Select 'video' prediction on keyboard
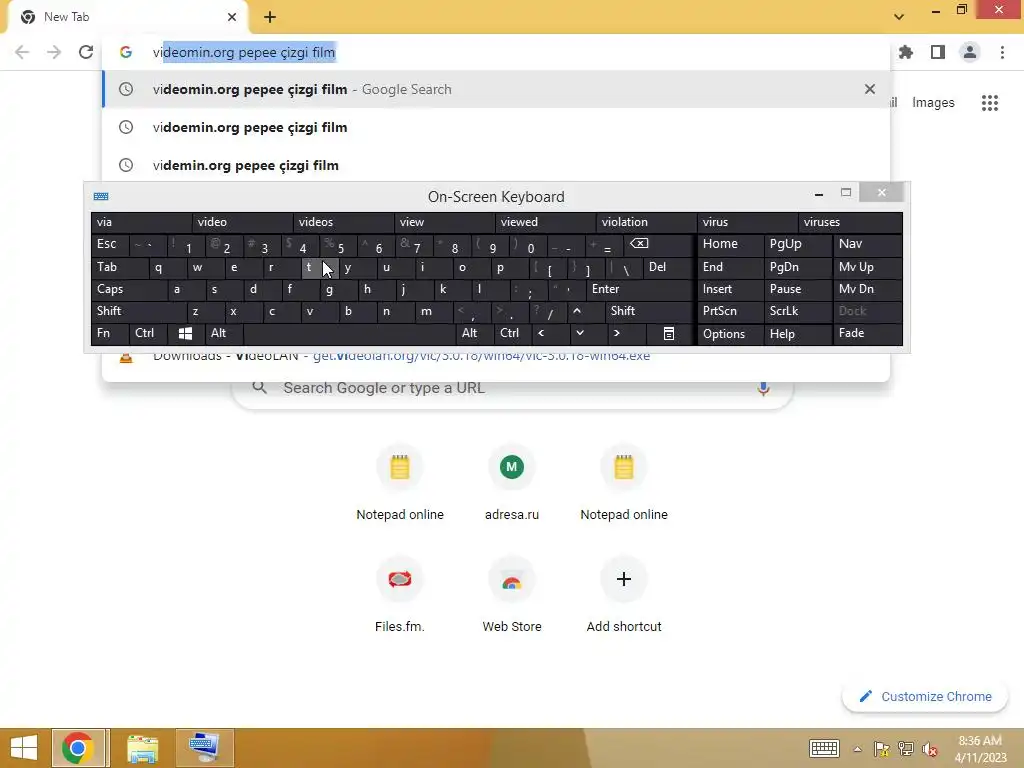The width and height of the screenshot is (1024, 768). pyautogui.click(x=242, y=222)
